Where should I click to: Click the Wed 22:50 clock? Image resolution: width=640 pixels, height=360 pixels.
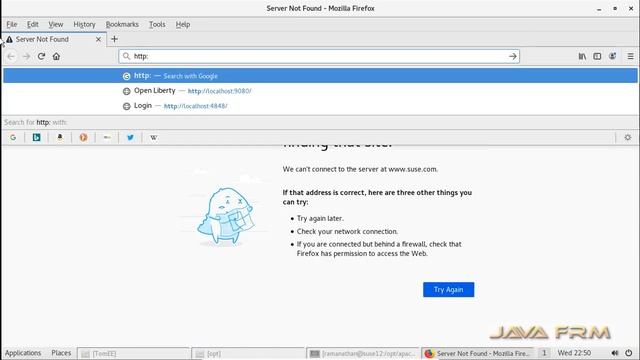coord(574,353)
